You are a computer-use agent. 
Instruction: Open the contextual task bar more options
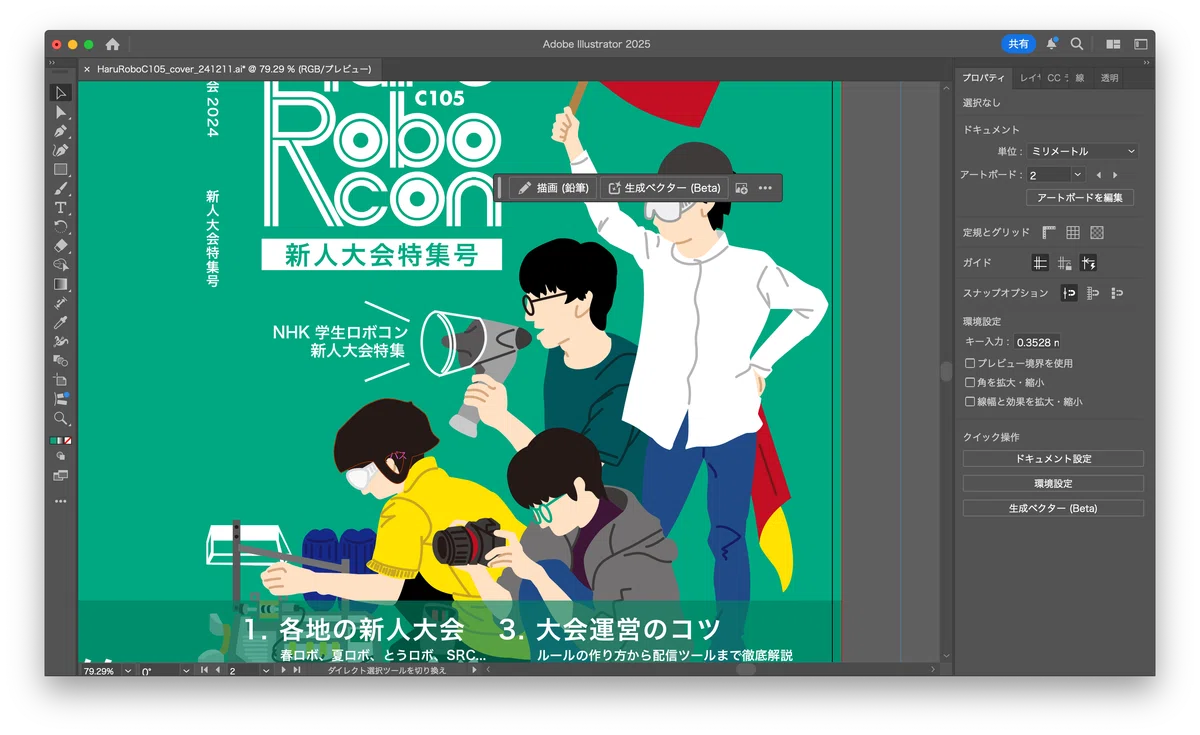pyautogui.click(x=766, y=188)
